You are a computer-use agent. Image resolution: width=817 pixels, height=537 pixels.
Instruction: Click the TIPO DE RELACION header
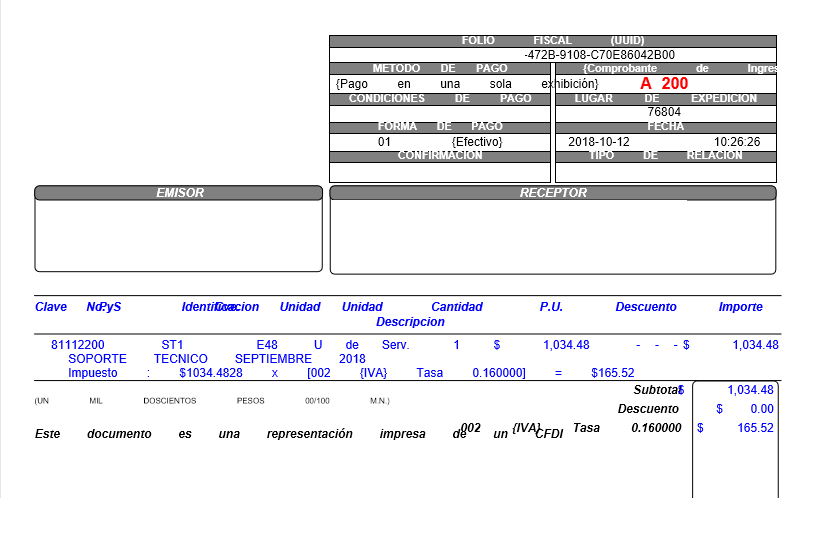(666, 156)
